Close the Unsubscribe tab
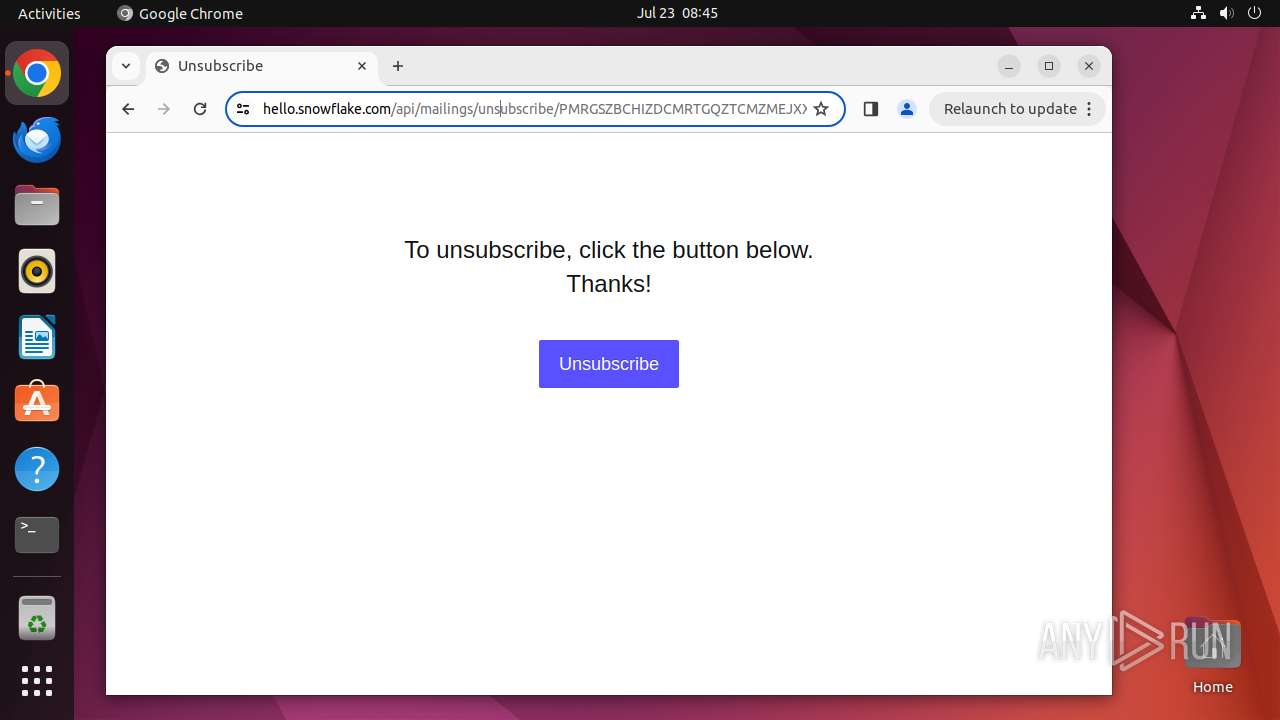 coord(362,66)
